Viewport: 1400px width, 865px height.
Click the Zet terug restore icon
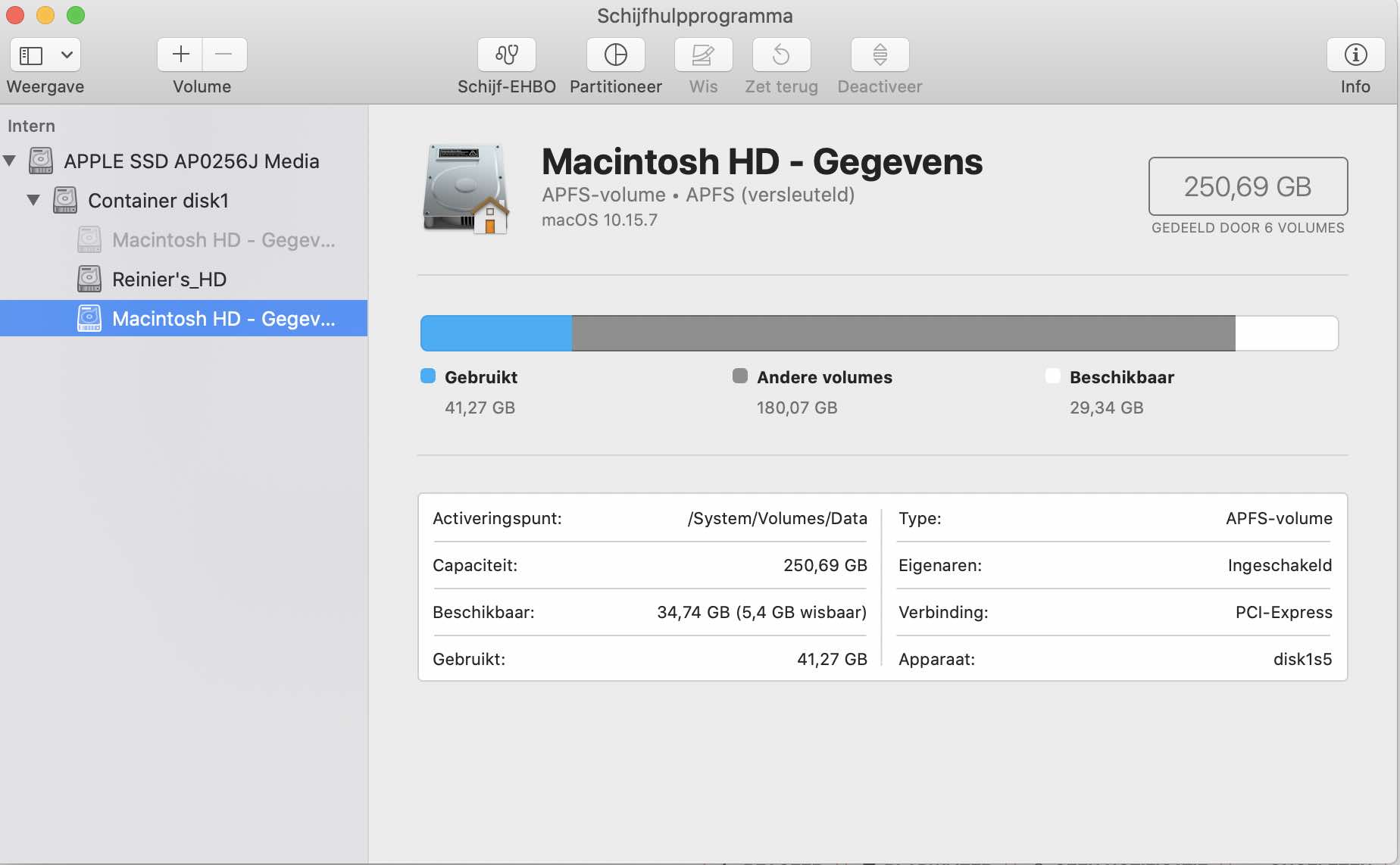coord(781,55)
